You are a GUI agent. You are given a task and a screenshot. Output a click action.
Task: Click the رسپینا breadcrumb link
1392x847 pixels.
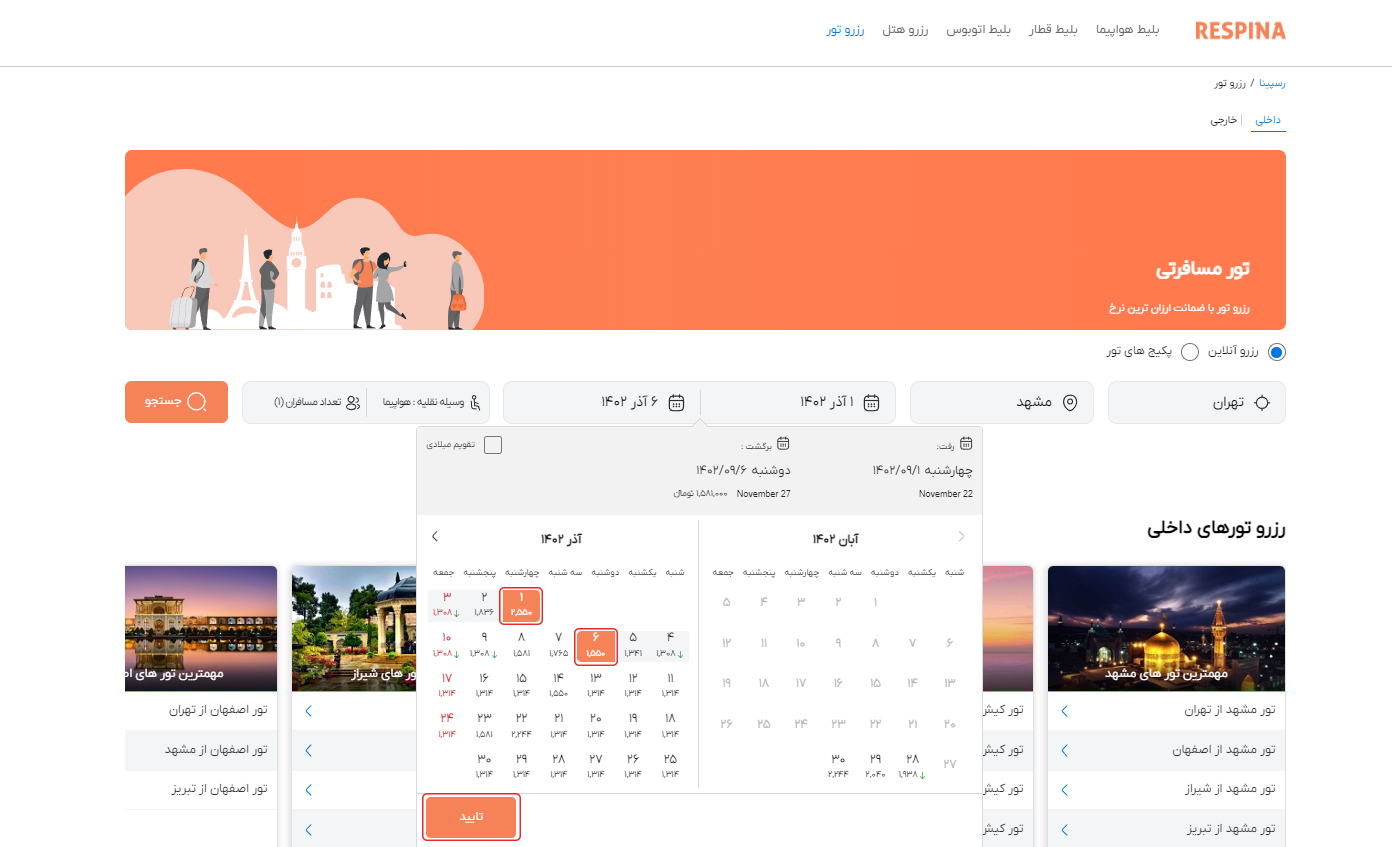[1272, 83]
